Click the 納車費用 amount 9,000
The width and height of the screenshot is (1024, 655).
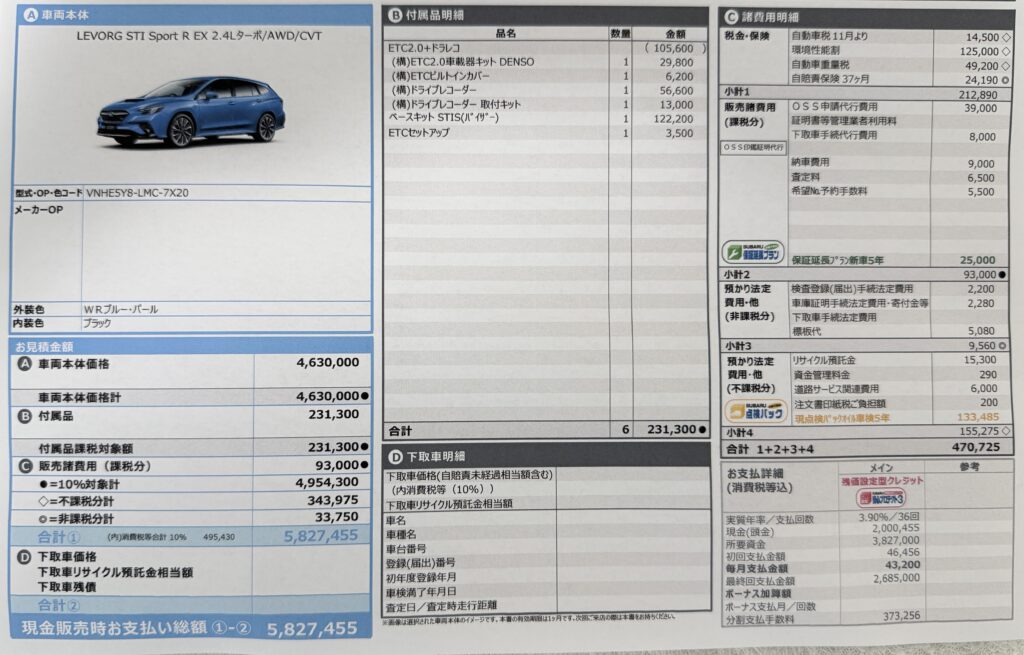click(x=982, y=164)
